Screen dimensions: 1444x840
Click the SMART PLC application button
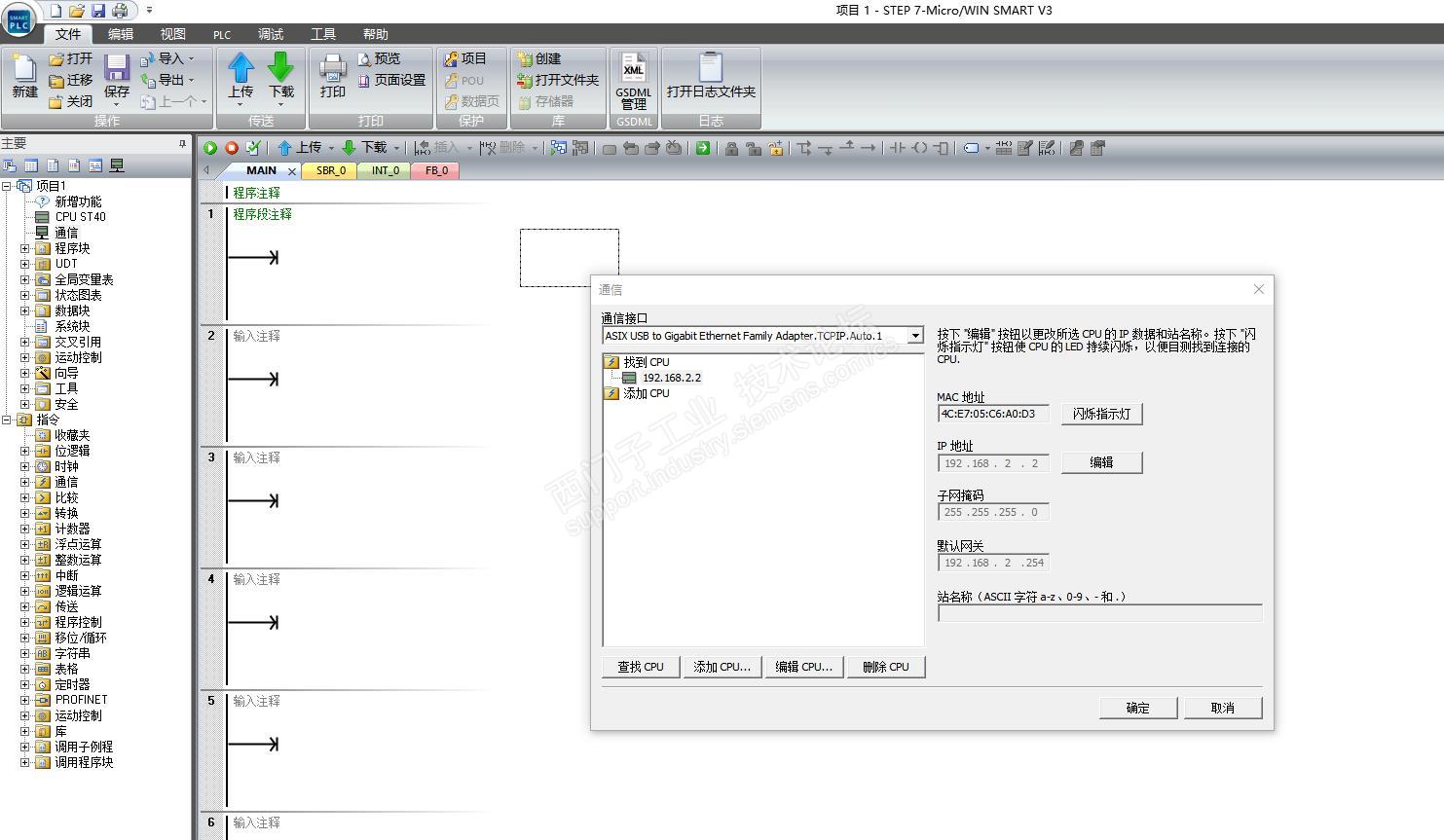tap(19, 19)
